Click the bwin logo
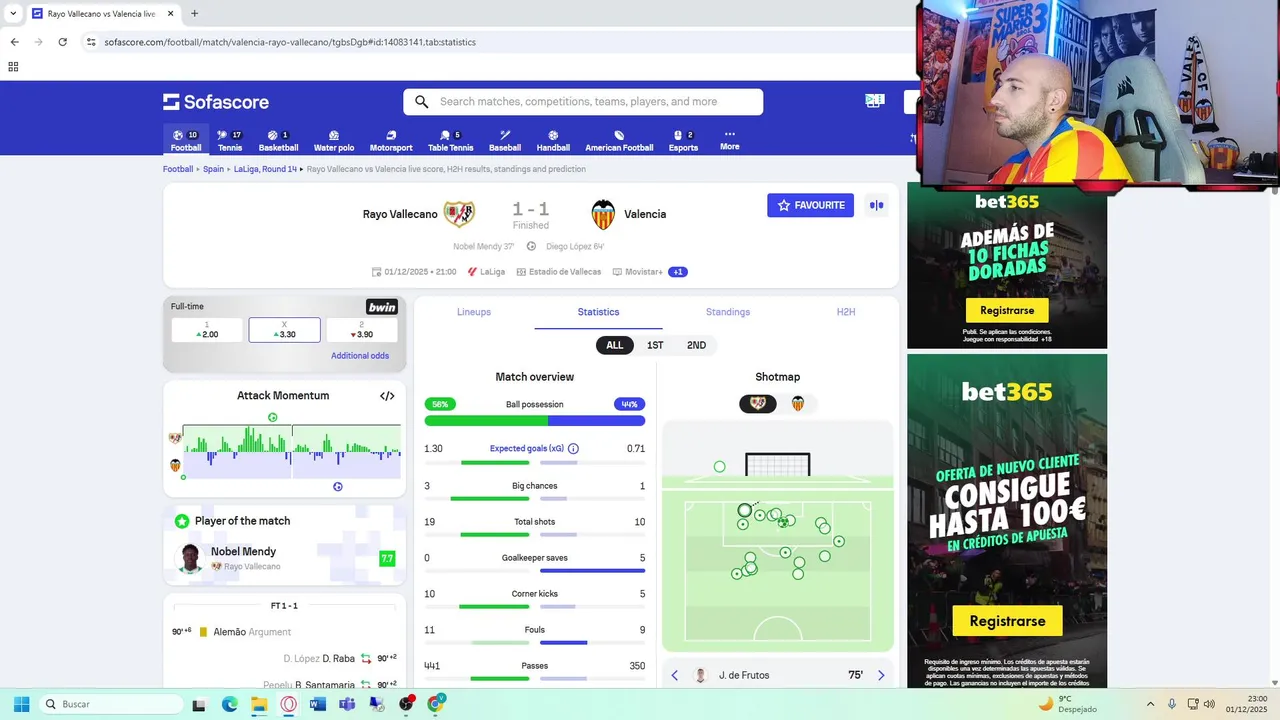Screen dimensions: 1280x720 tap(382, 307)
